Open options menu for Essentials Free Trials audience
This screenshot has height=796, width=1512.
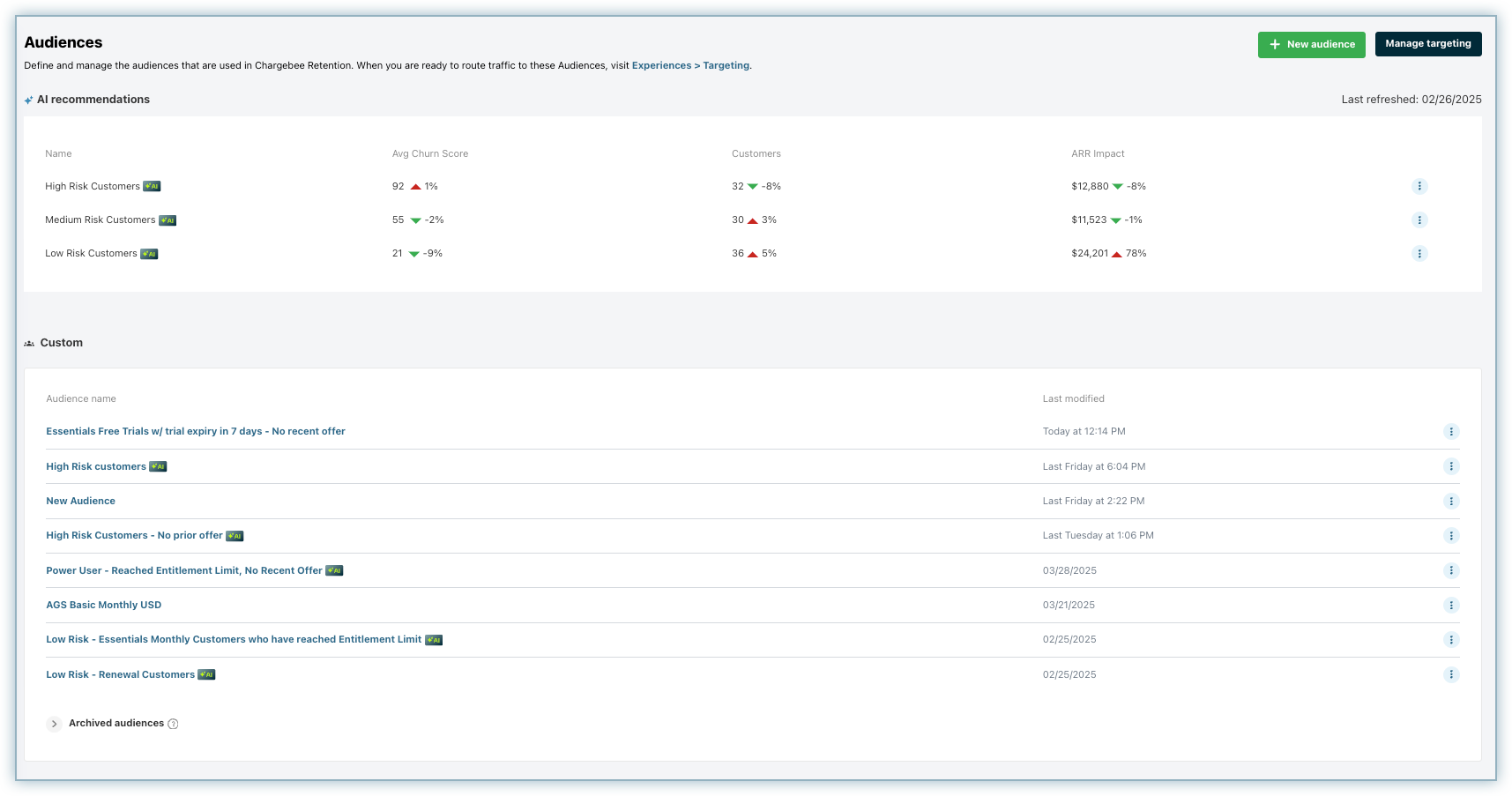(x=1451, y=431)
